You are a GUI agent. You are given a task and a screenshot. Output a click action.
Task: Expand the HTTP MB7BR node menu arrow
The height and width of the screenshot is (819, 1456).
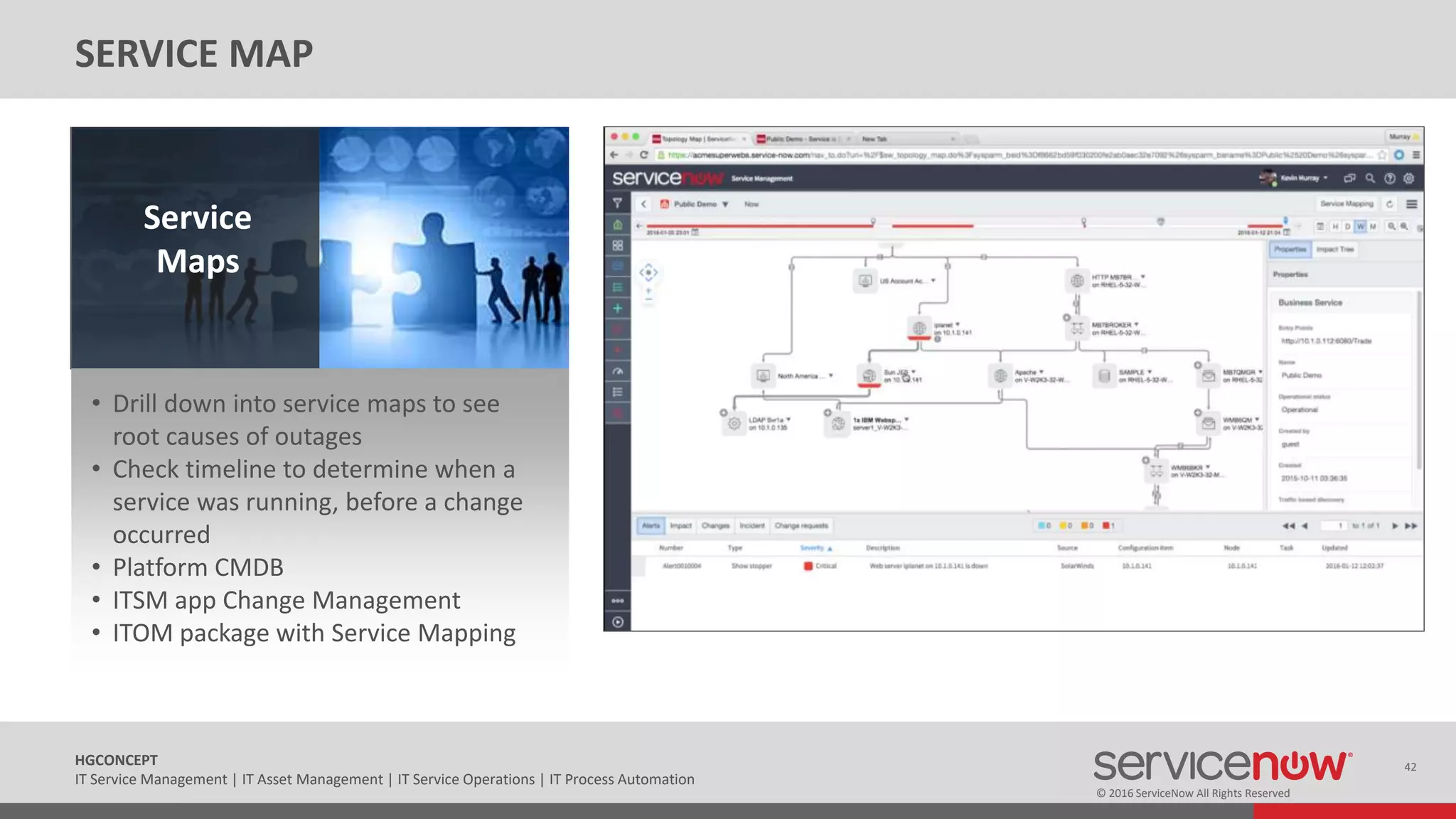pyautogui.click(x=1142, y=277)
